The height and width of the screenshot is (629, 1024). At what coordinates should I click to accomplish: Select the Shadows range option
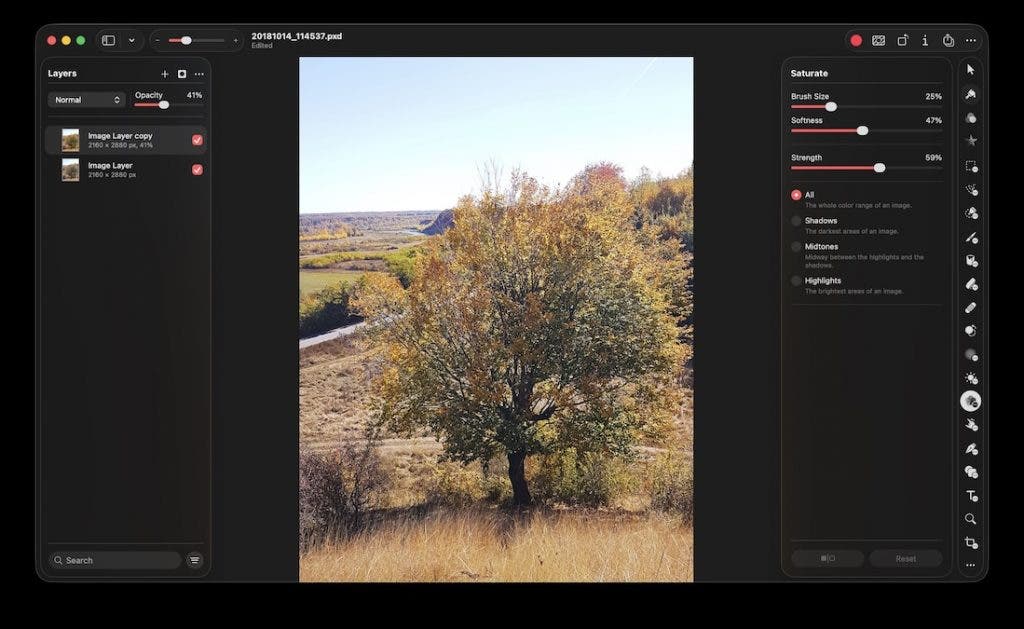[x=796, y=221]
